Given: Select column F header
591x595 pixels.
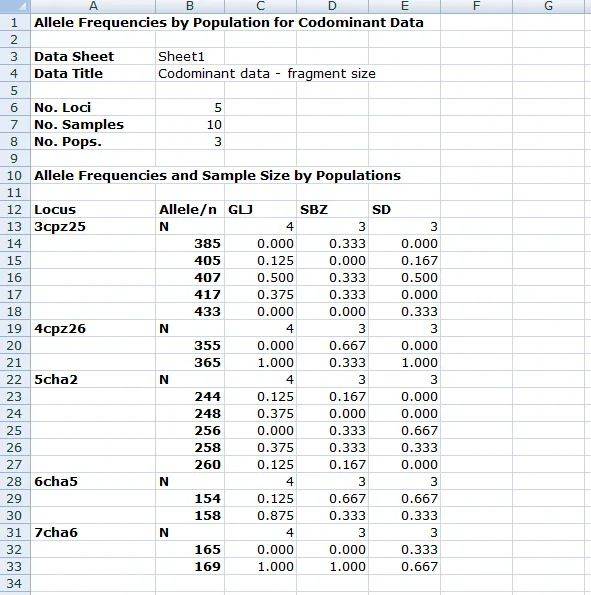Looking at the screenshot, I should pyautogui.click(x=476, y=6).
